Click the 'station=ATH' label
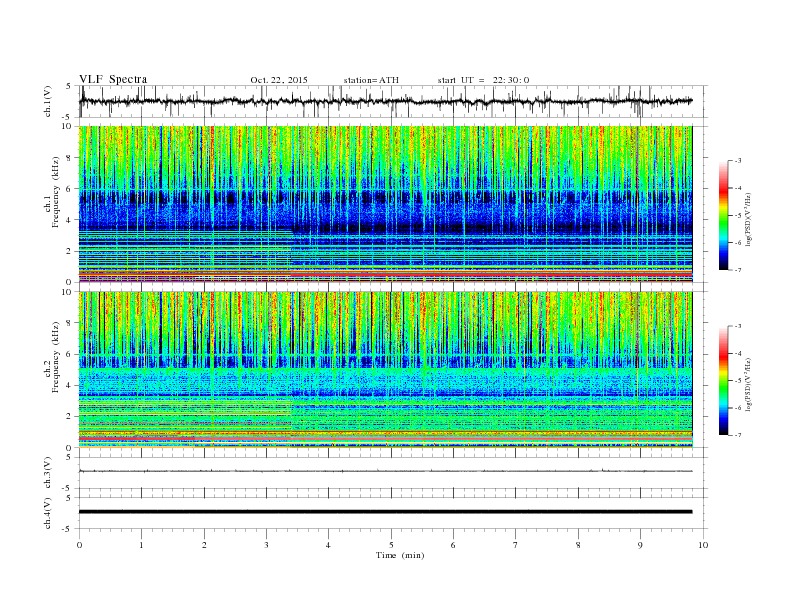This screenshot has width=792, height=612. pyautogui.click(x=371, y=80)
